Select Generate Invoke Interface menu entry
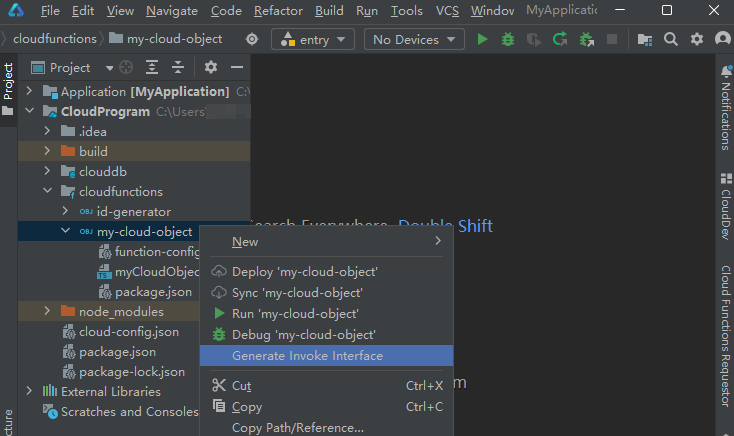 click(x=307, y=356)
